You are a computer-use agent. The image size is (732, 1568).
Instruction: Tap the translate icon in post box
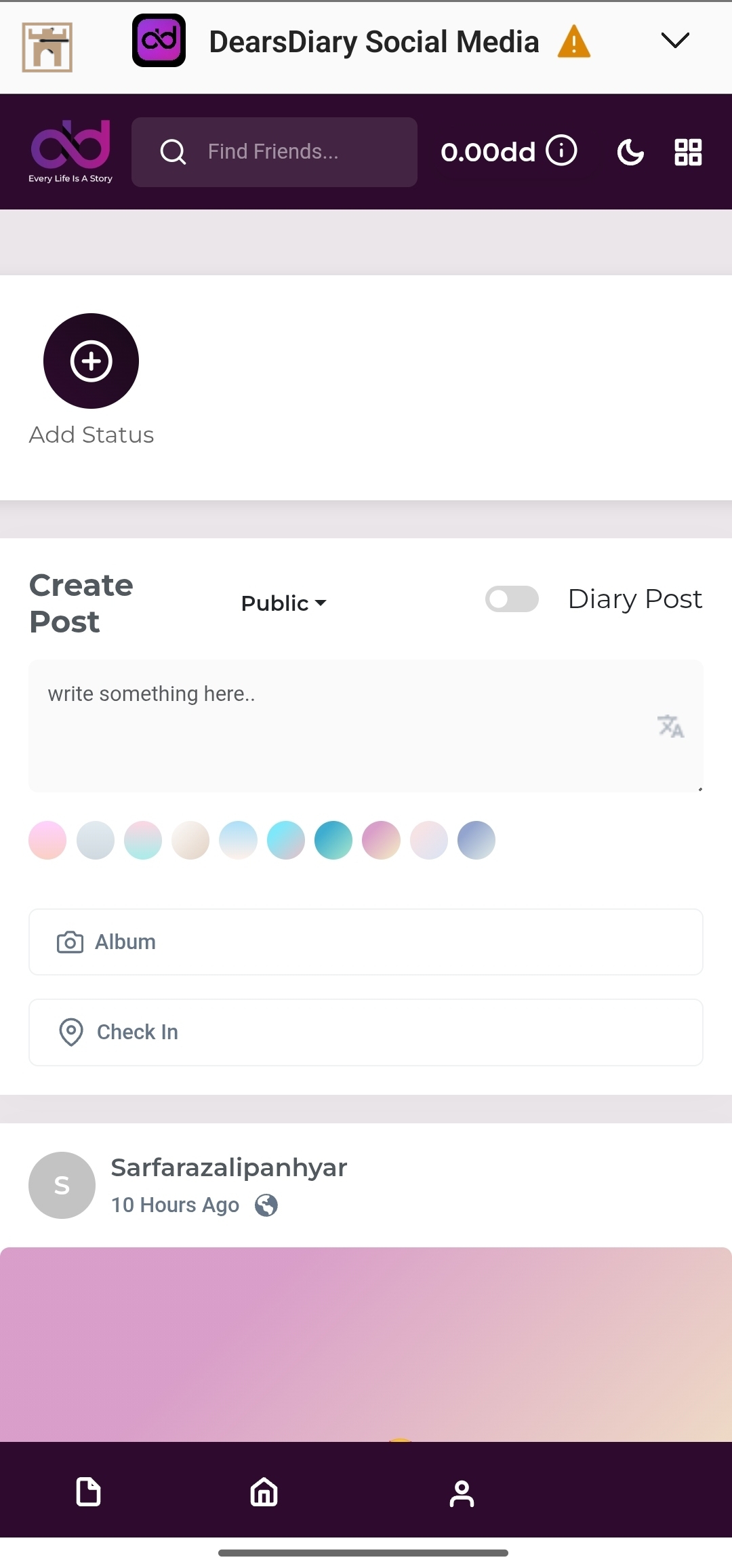click(670, 725)
